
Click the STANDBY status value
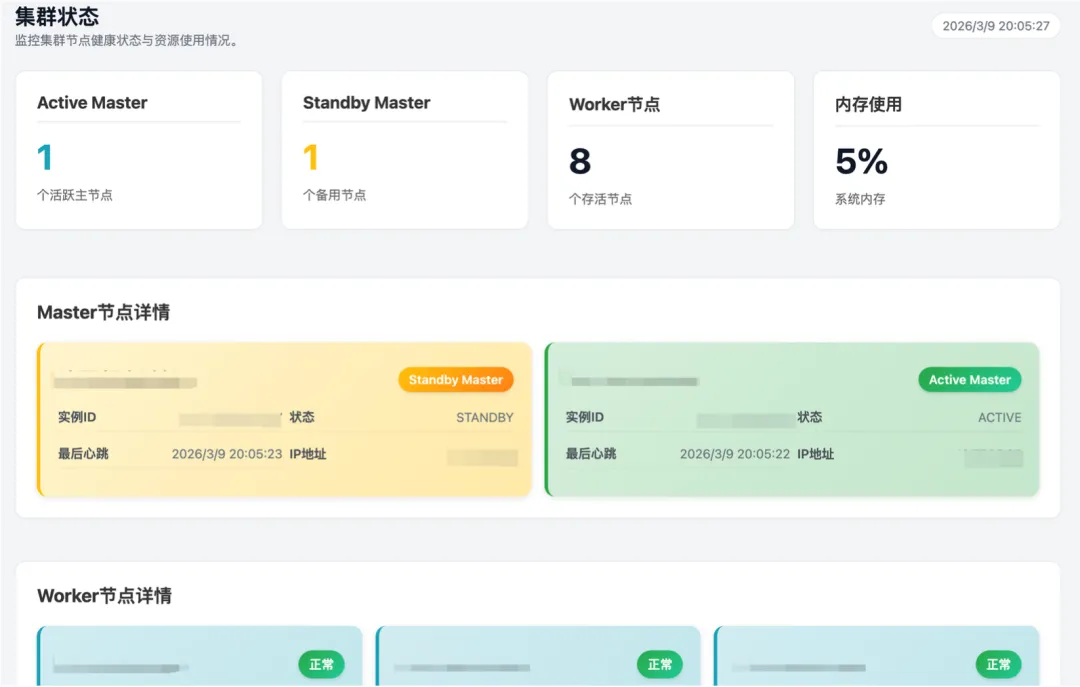(484, 418)
